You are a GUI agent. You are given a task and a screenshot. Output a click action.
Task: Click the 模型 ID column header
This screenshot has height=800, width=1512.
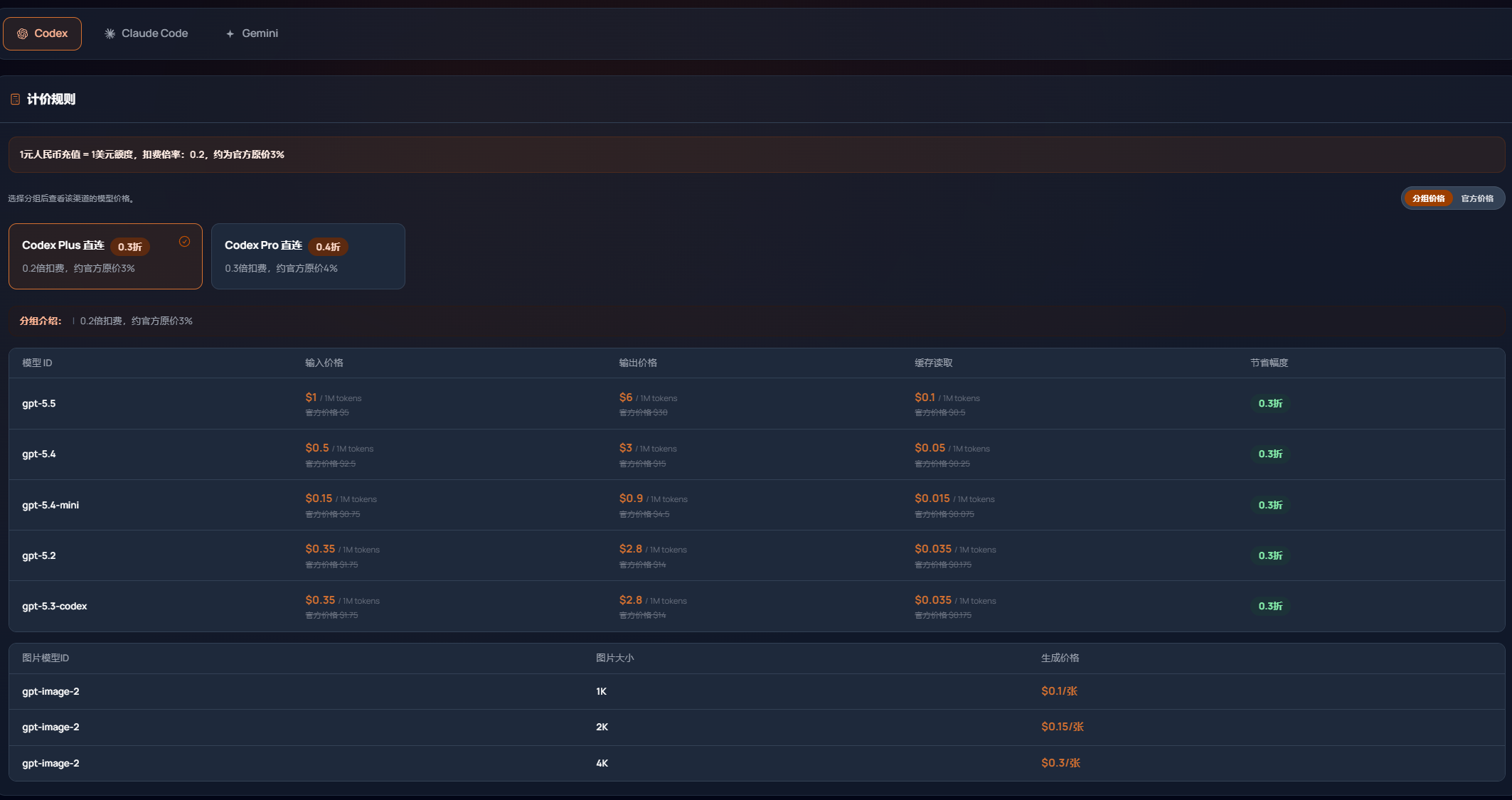(37, 363)
